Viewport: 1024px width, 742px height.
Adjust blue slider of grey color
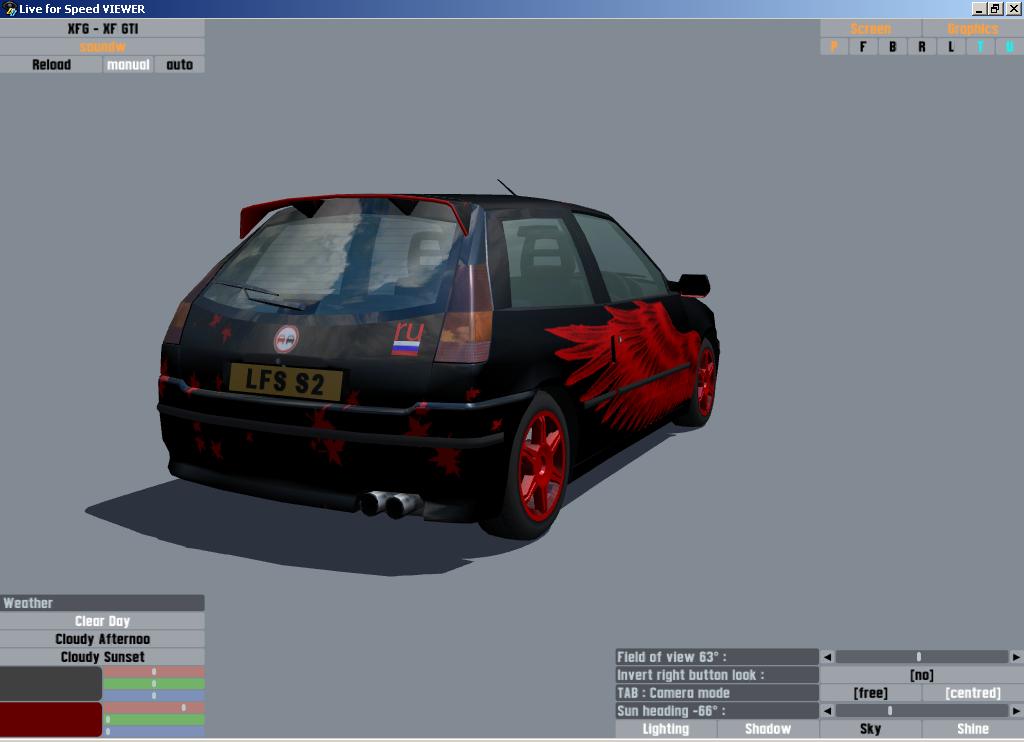click(x=154, y=696)
